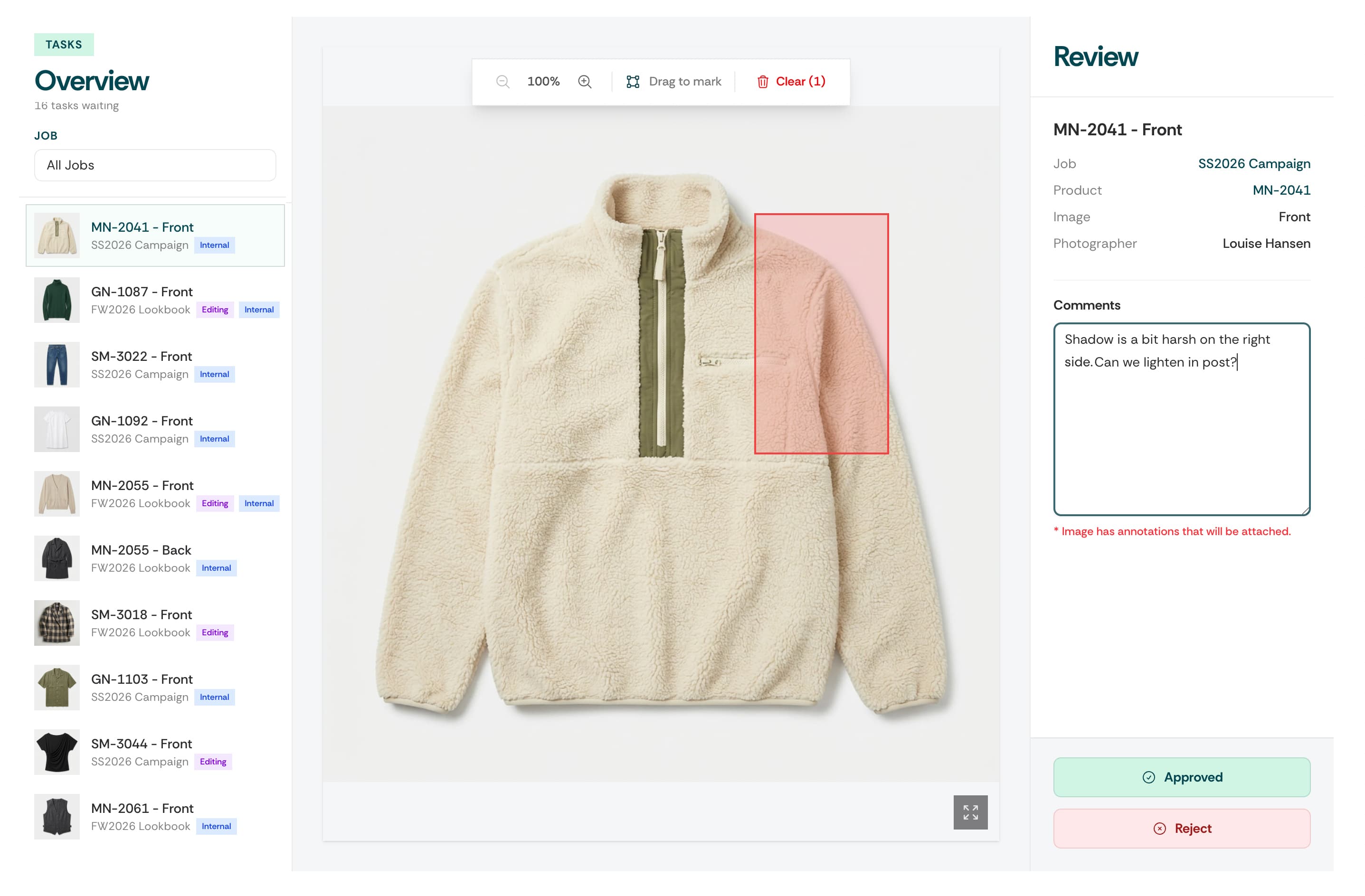Click the zoom out magnifier icon

(x=502, y=81)
